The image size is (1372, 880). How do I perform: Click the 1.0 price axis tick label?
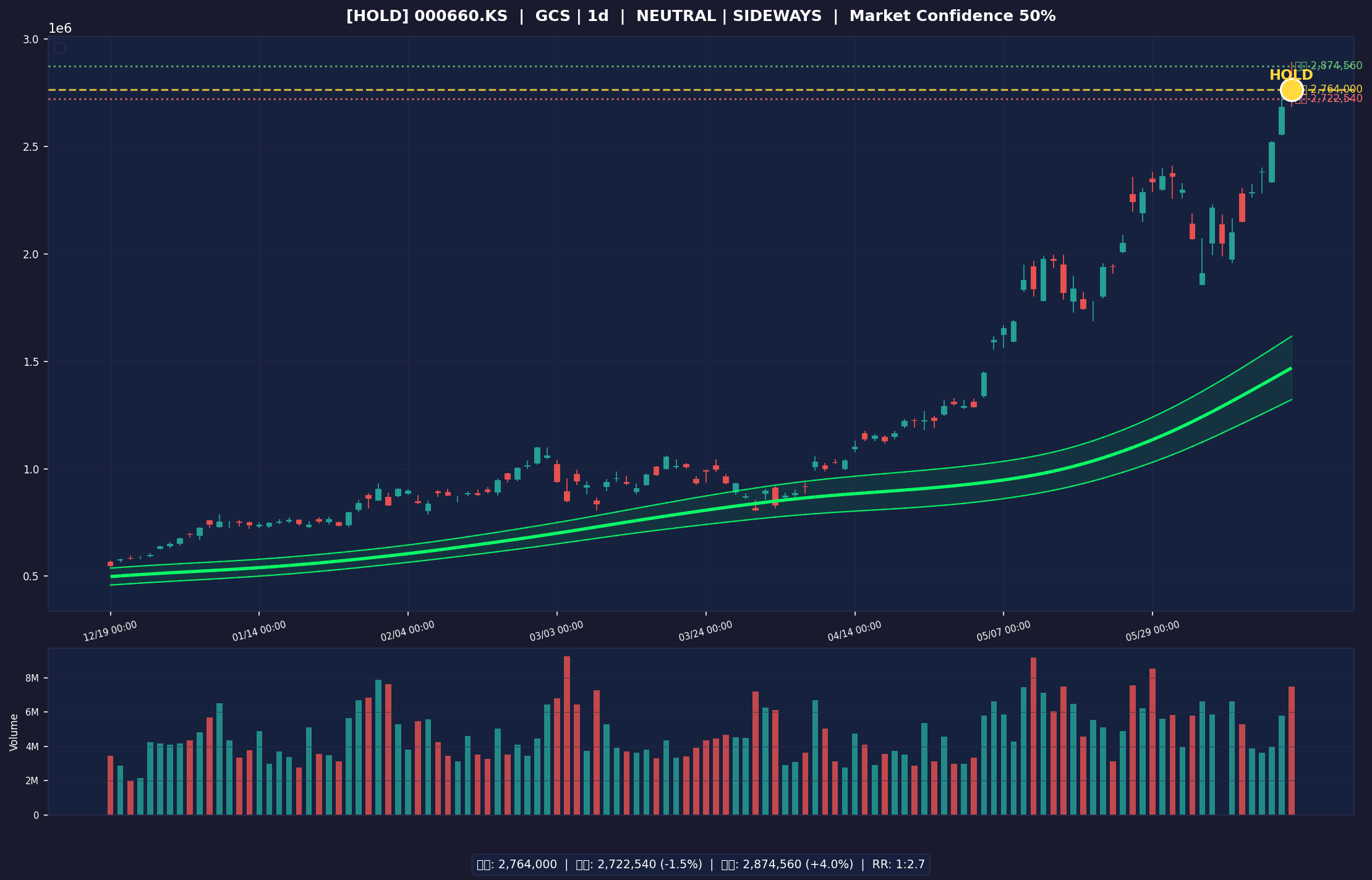(x=31, y=470)
